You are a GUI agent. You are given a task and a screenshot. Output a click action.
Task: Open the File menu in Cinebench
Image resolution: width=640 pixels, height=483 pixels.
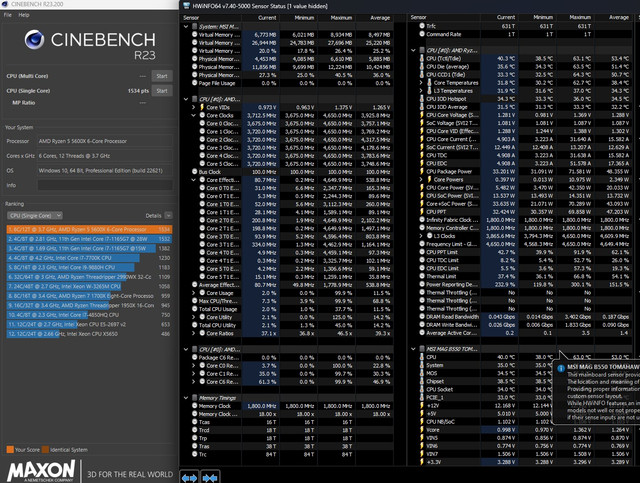(x=7, y=15)
